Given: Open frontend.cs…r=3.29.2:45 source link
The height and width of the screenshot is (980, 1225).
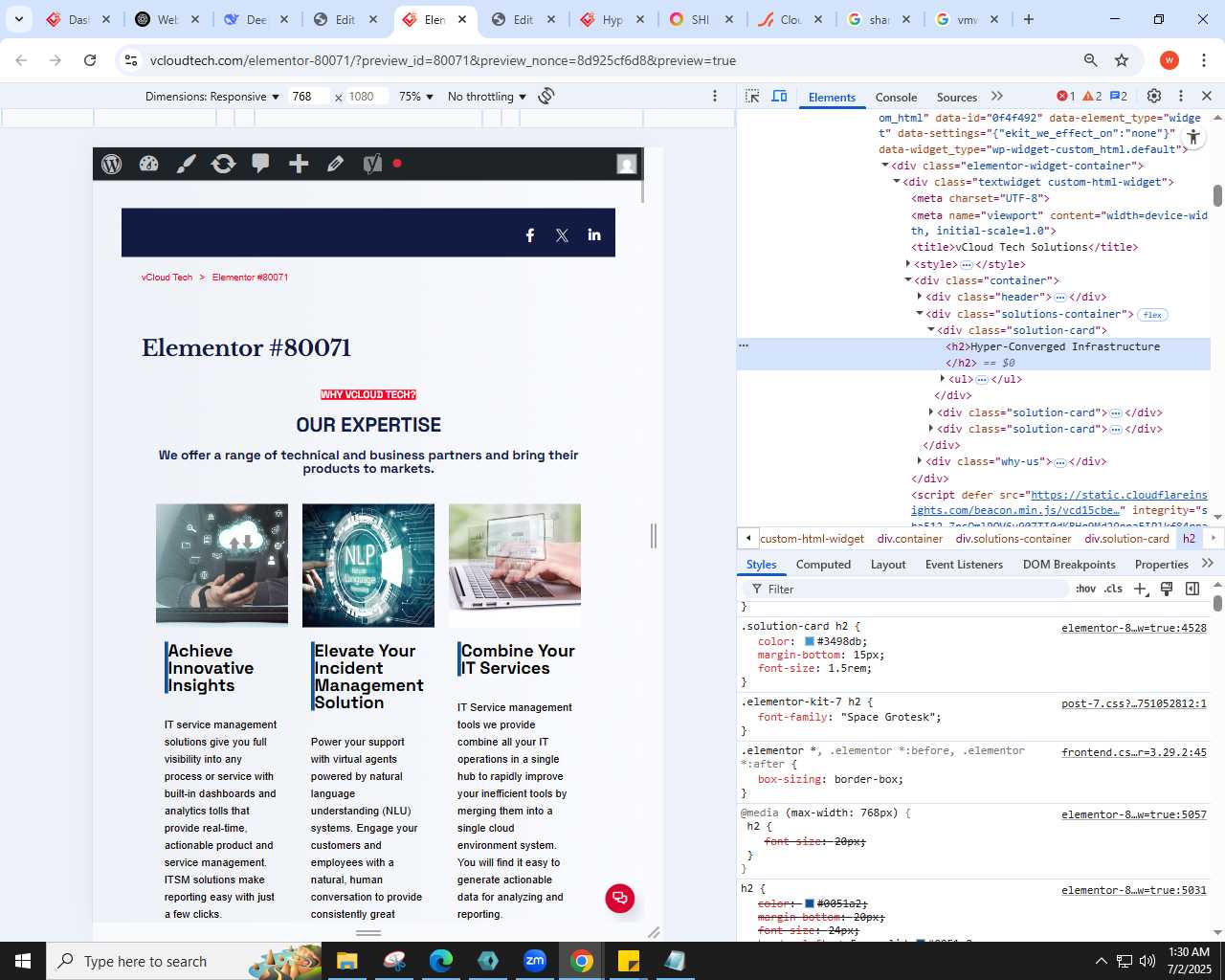Looking at the screenshot, I should coord(1134,752).
